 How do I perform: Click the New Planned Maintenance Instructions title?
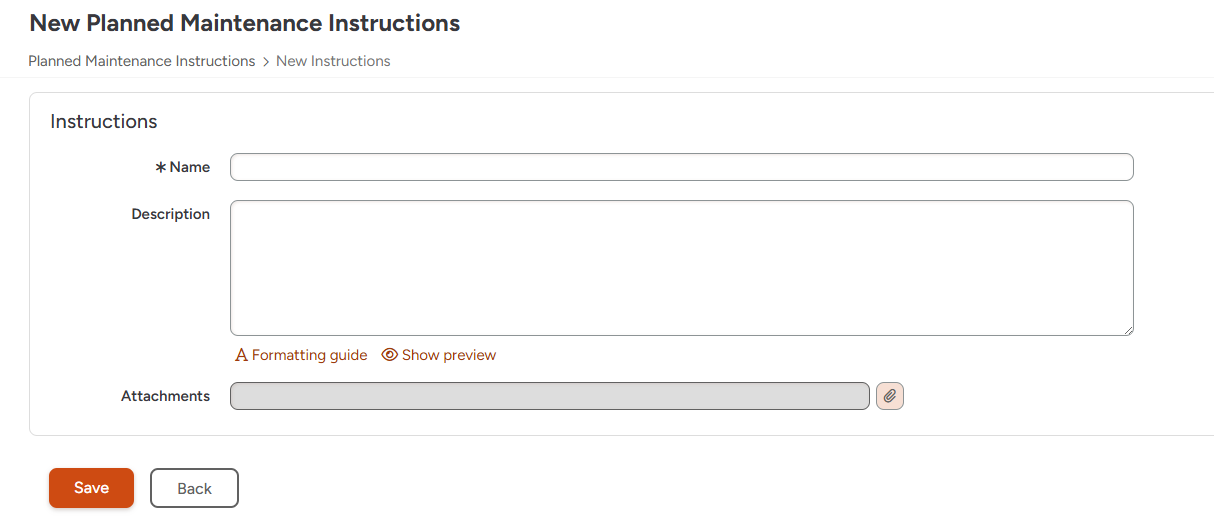coord(245,23)
